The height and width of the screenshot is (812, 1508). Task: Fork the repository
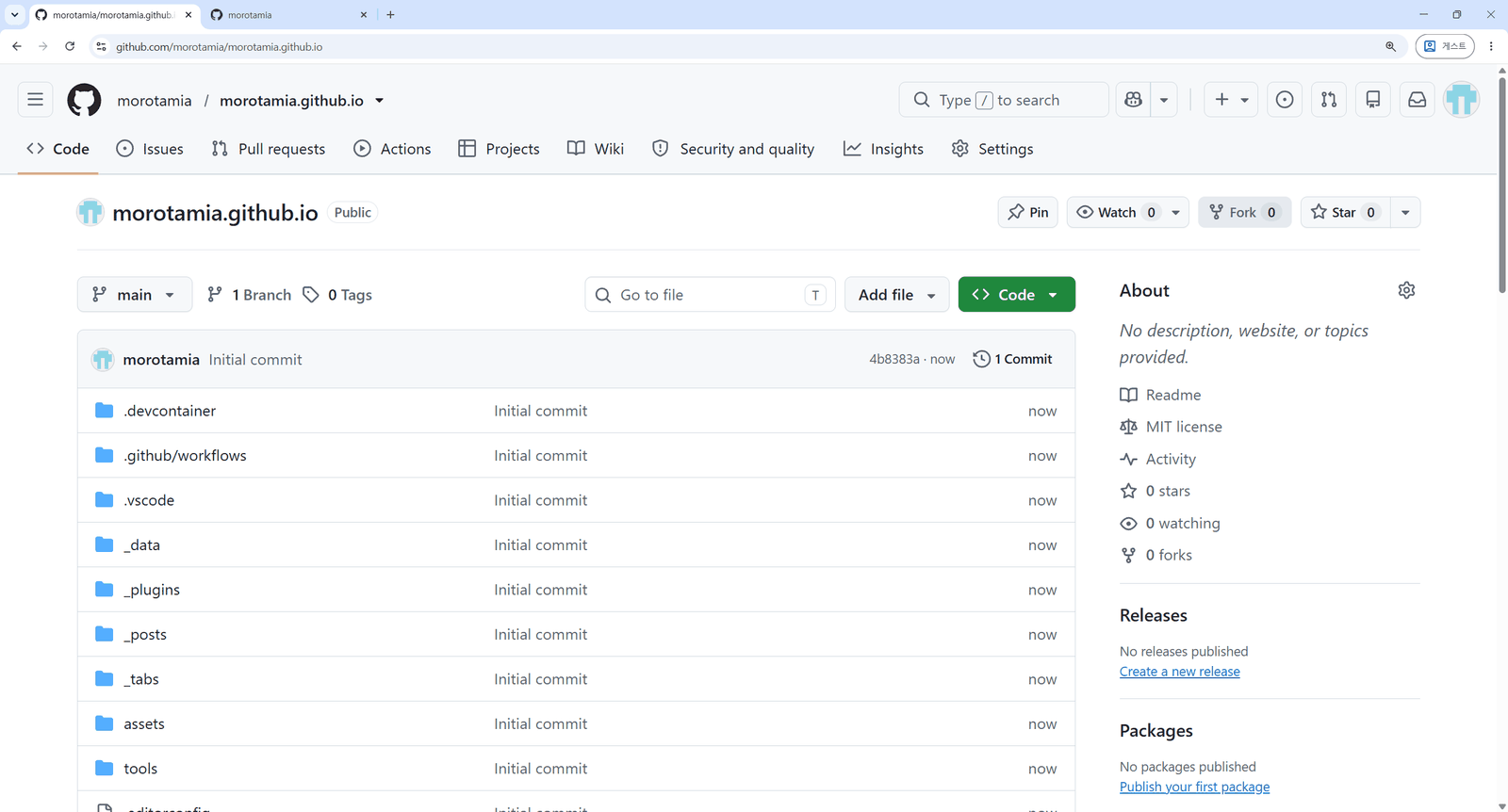coord(1244,213)
